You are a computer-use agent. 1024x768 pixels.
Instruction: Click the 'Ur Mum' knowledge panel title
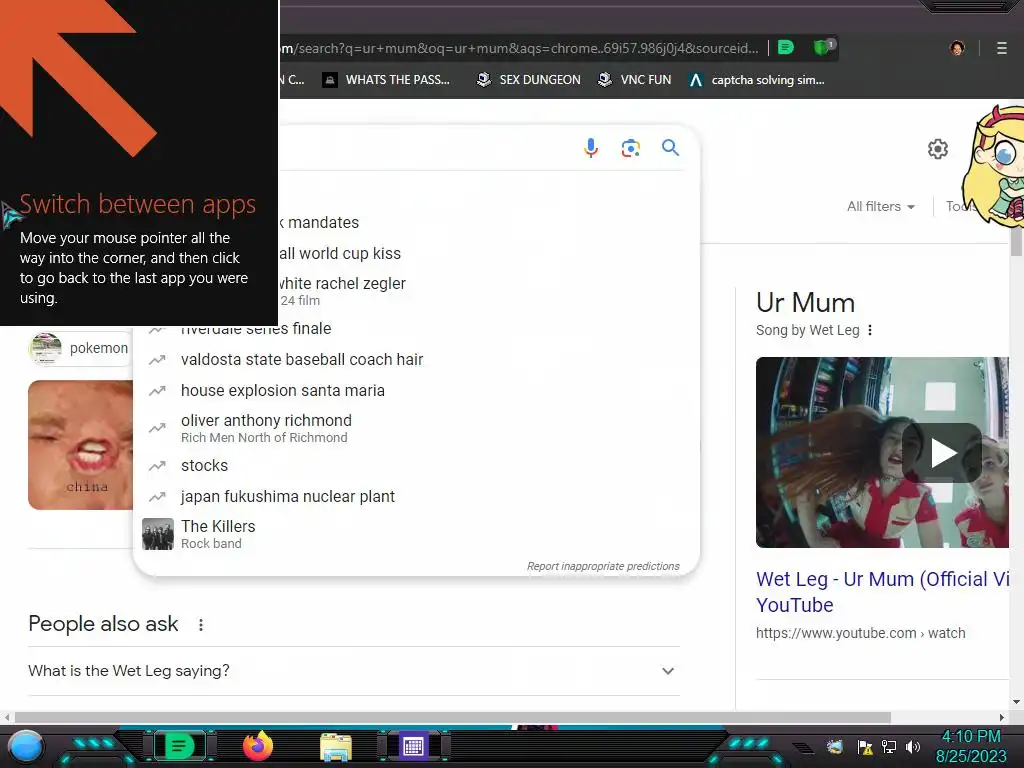[x=806, y=303]
